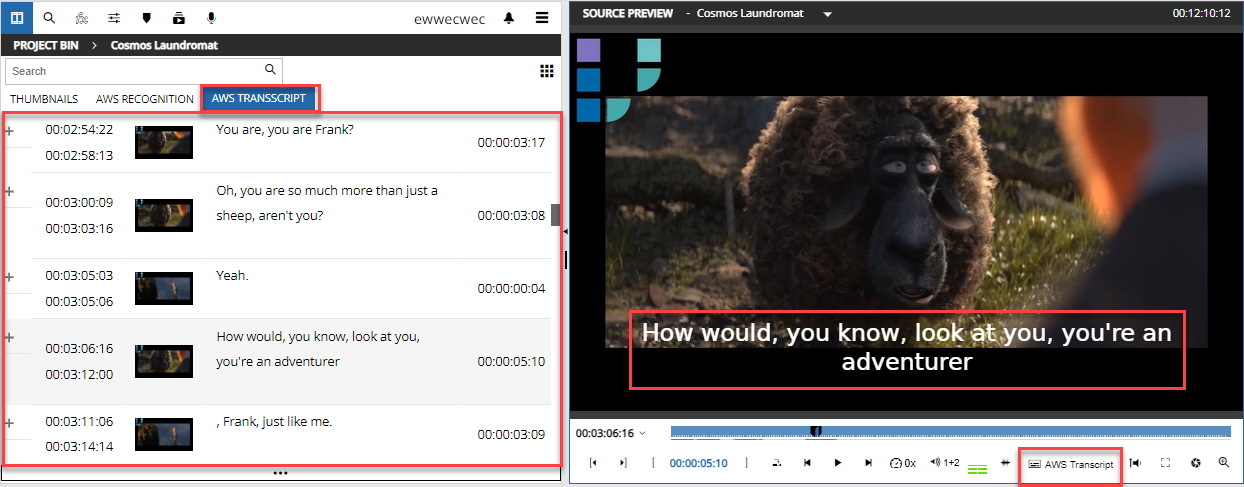The image size is (1244, 487).
Task: Switch bin to grid view icon
Action: [x=546, y=71]
